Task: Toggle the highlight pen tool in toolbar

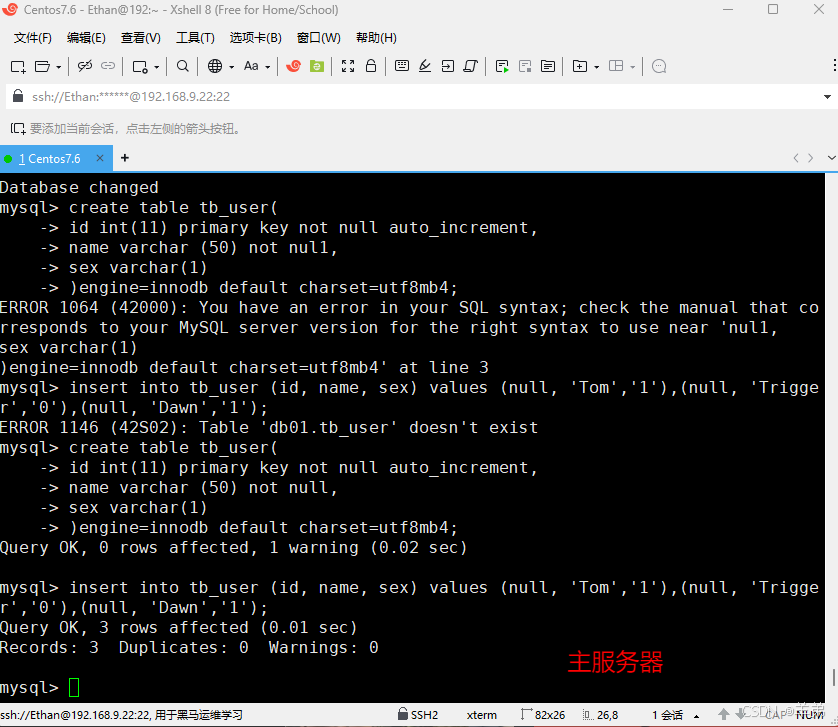Action: point(425,66)
